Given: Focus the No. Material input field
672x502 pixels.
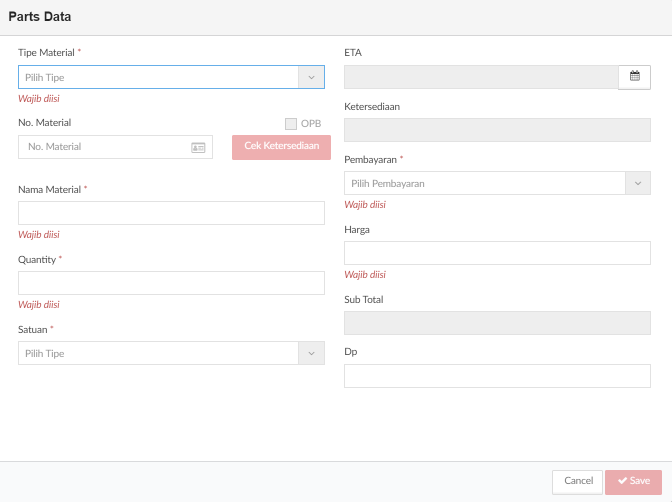Looking at the screenshot, I should coord(115,147).
